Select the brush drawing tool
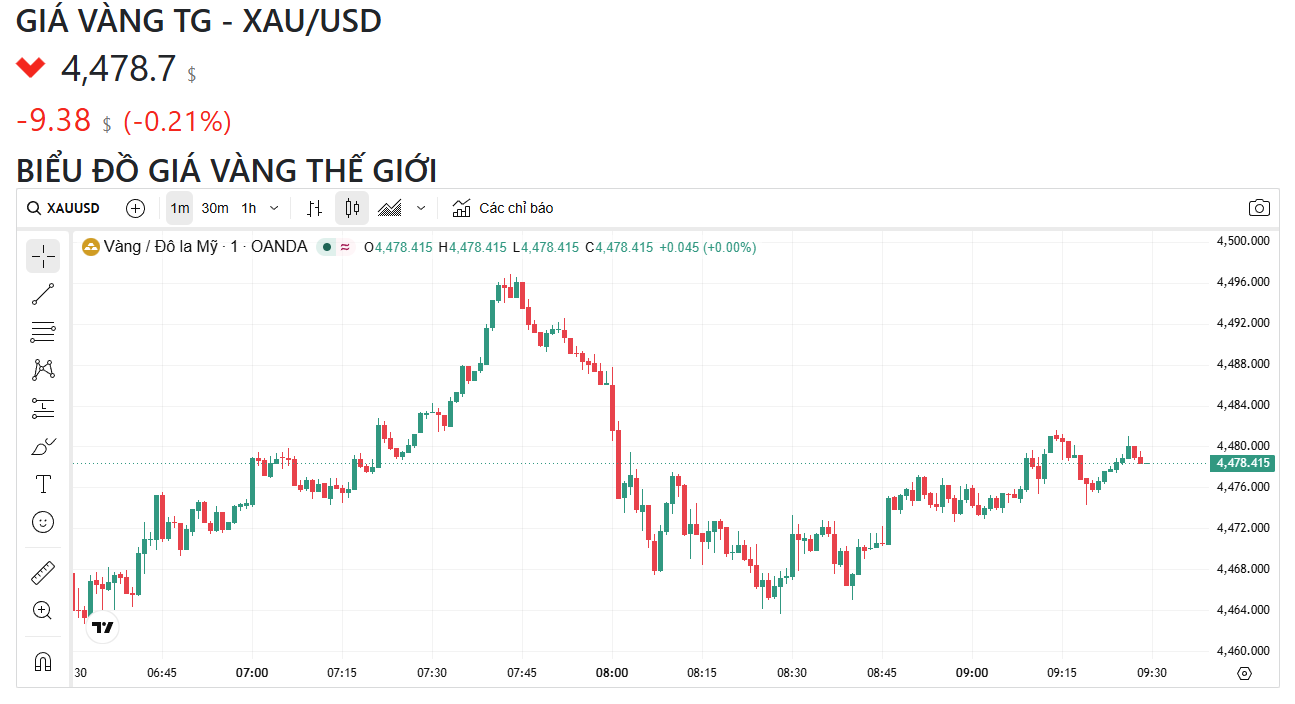 pos(43,446)
